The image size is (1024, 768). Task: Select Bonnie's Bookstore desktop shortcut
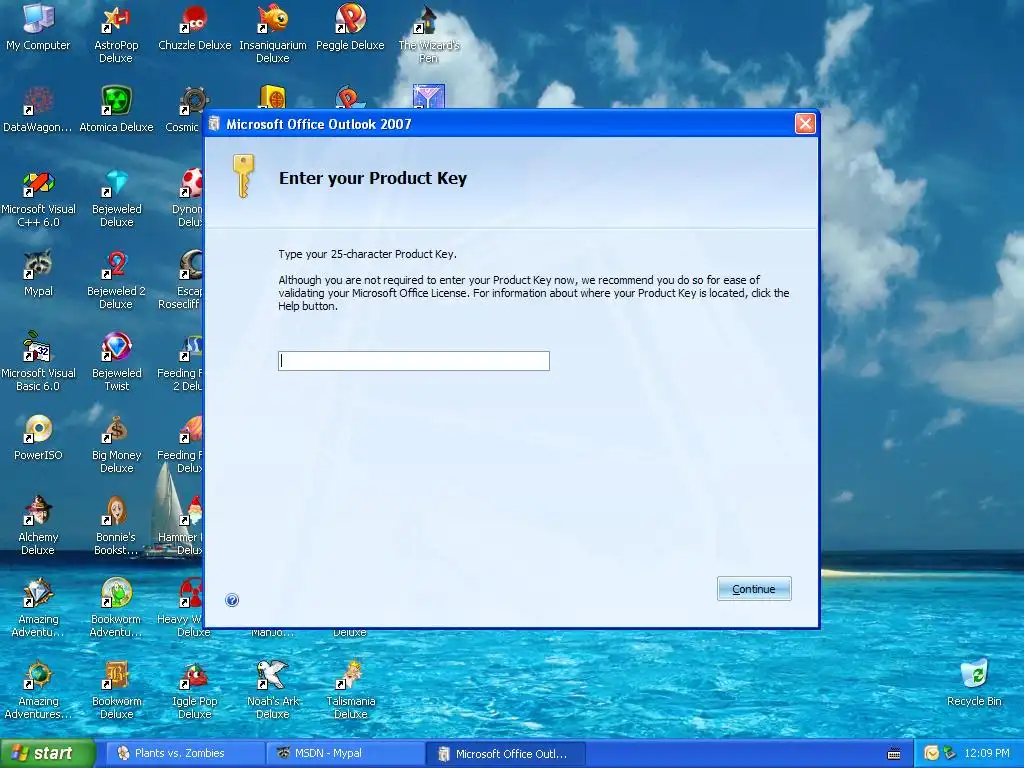(x=116, y=526)
